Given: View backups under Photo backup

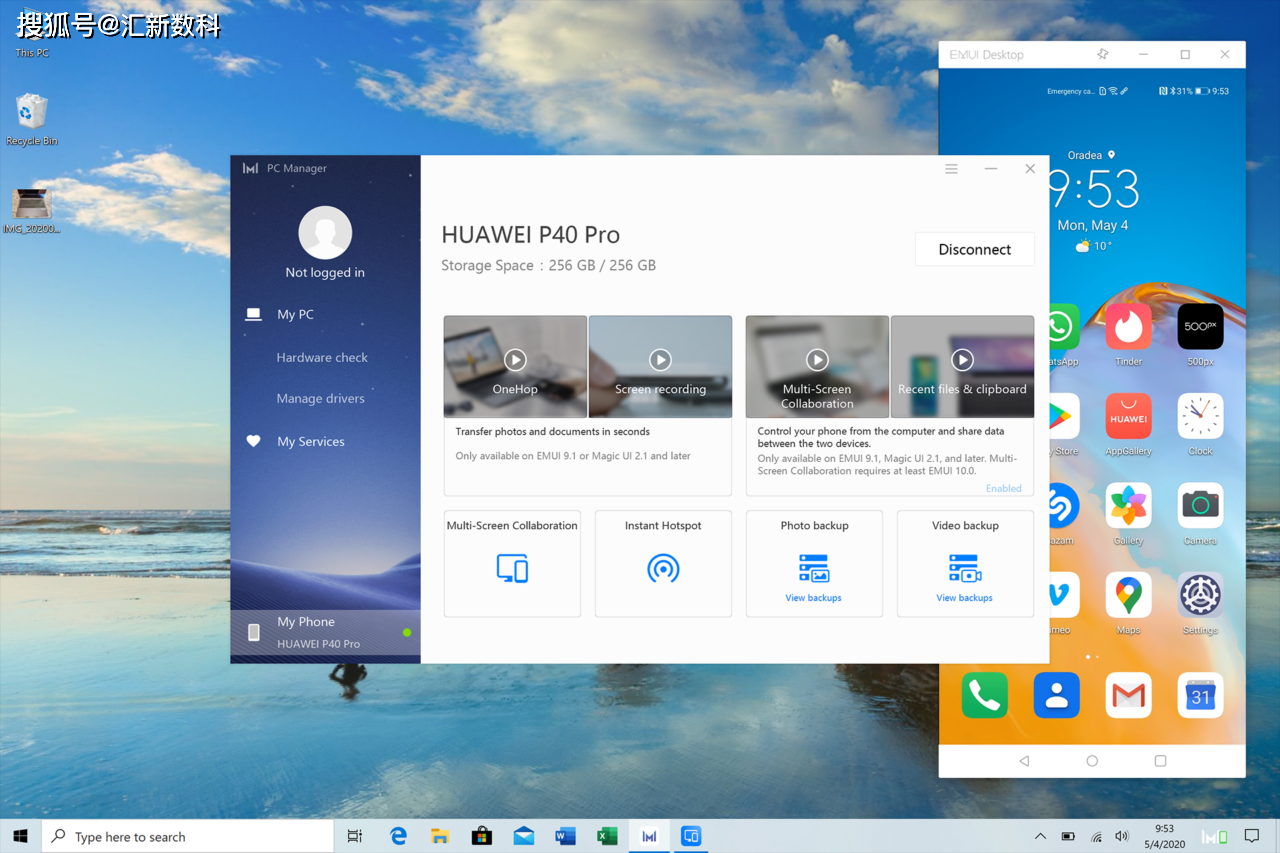Looking at the screenshot, I should (813, 598).
